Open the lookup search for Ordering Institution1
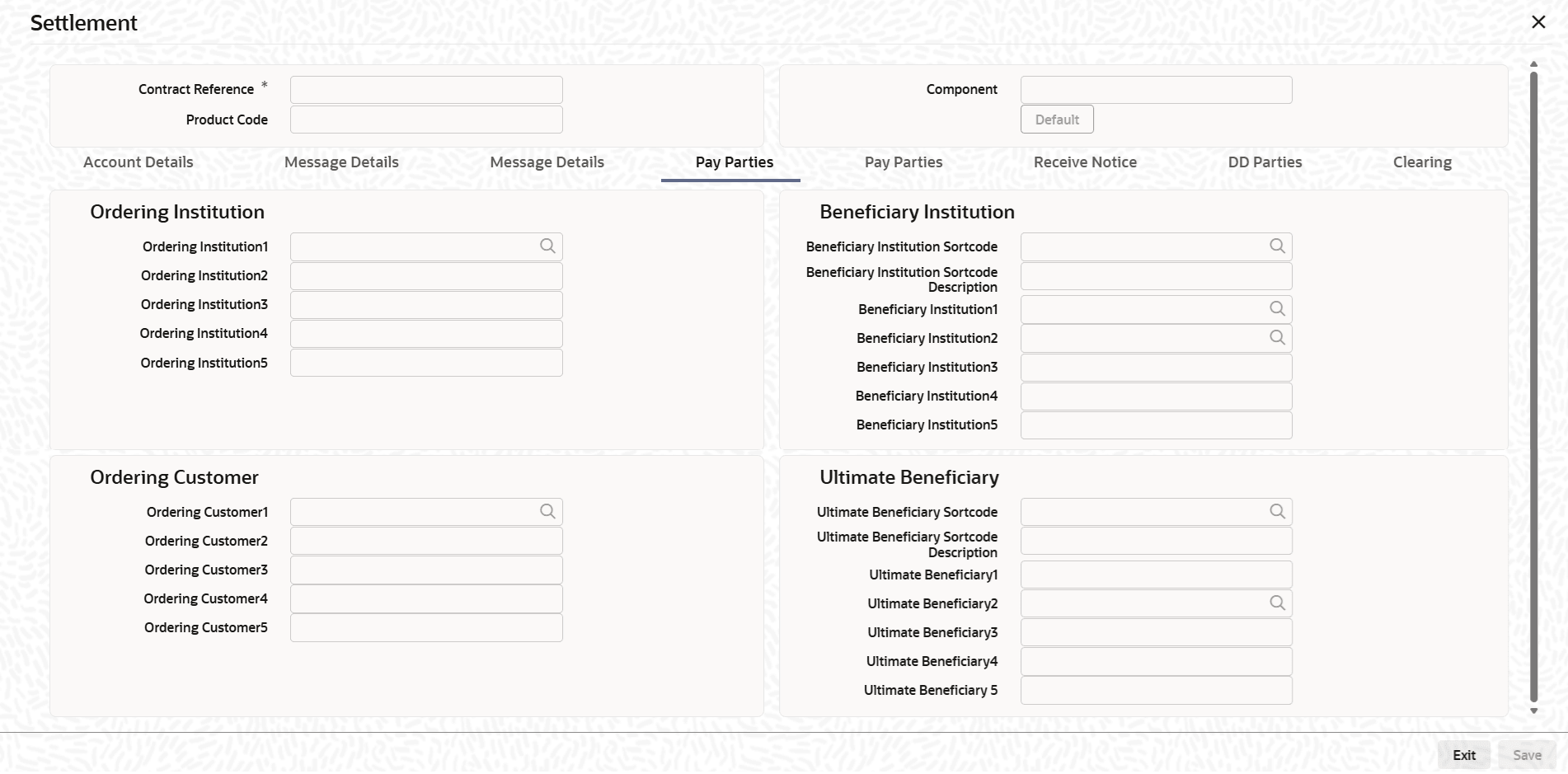 point(547,246)
